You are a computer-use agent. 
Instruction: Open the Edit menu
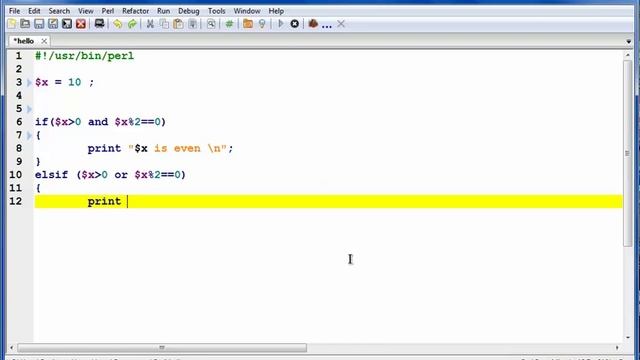pos(34,11)
